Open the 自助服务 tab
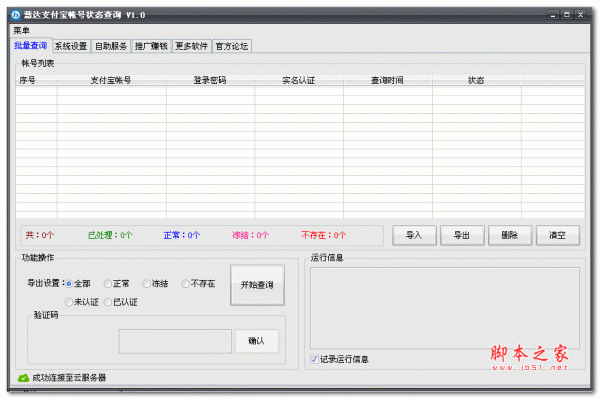600x399 pixels. pyautogui.click(x=111, y=46)
